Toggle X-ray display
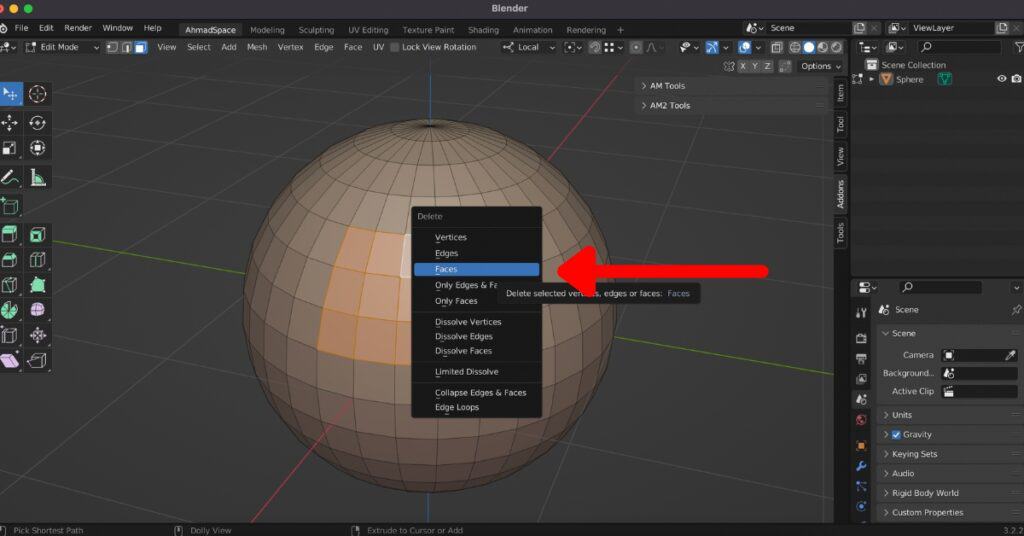The image size is (1024, 536). point(776,48)
